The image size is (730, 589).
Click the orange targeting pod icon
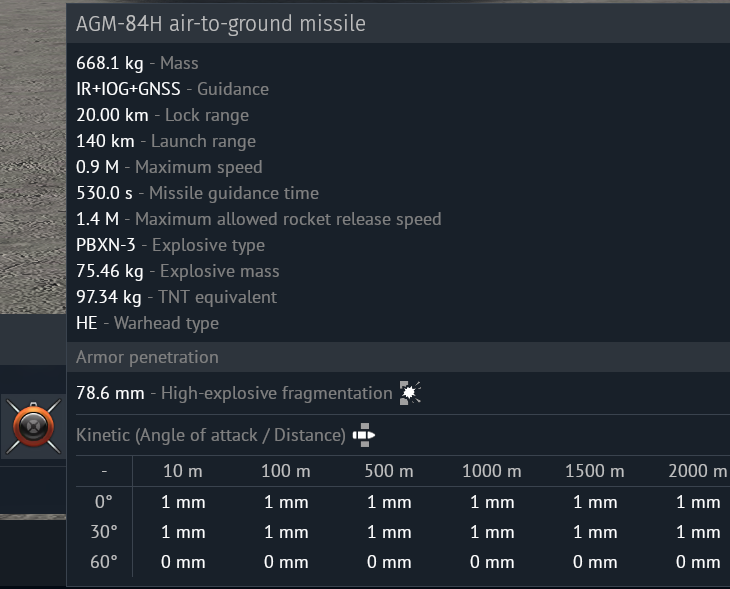tap(34, 426)
